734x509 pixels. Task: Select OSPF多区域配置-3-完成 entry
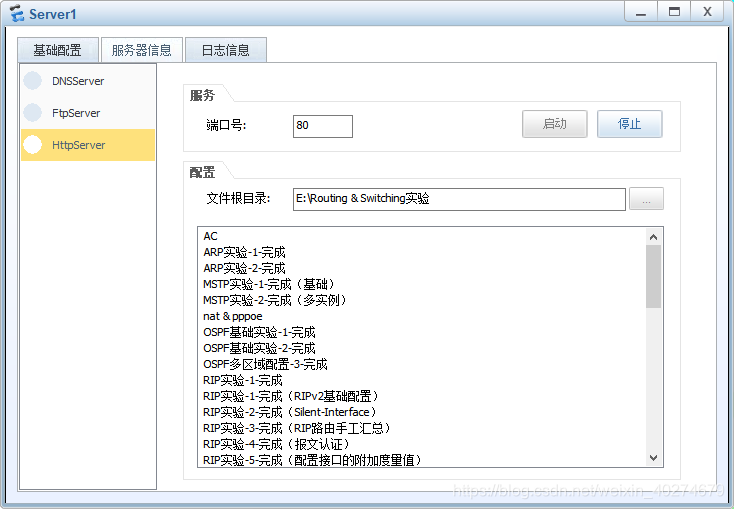(x=265, y=364)
